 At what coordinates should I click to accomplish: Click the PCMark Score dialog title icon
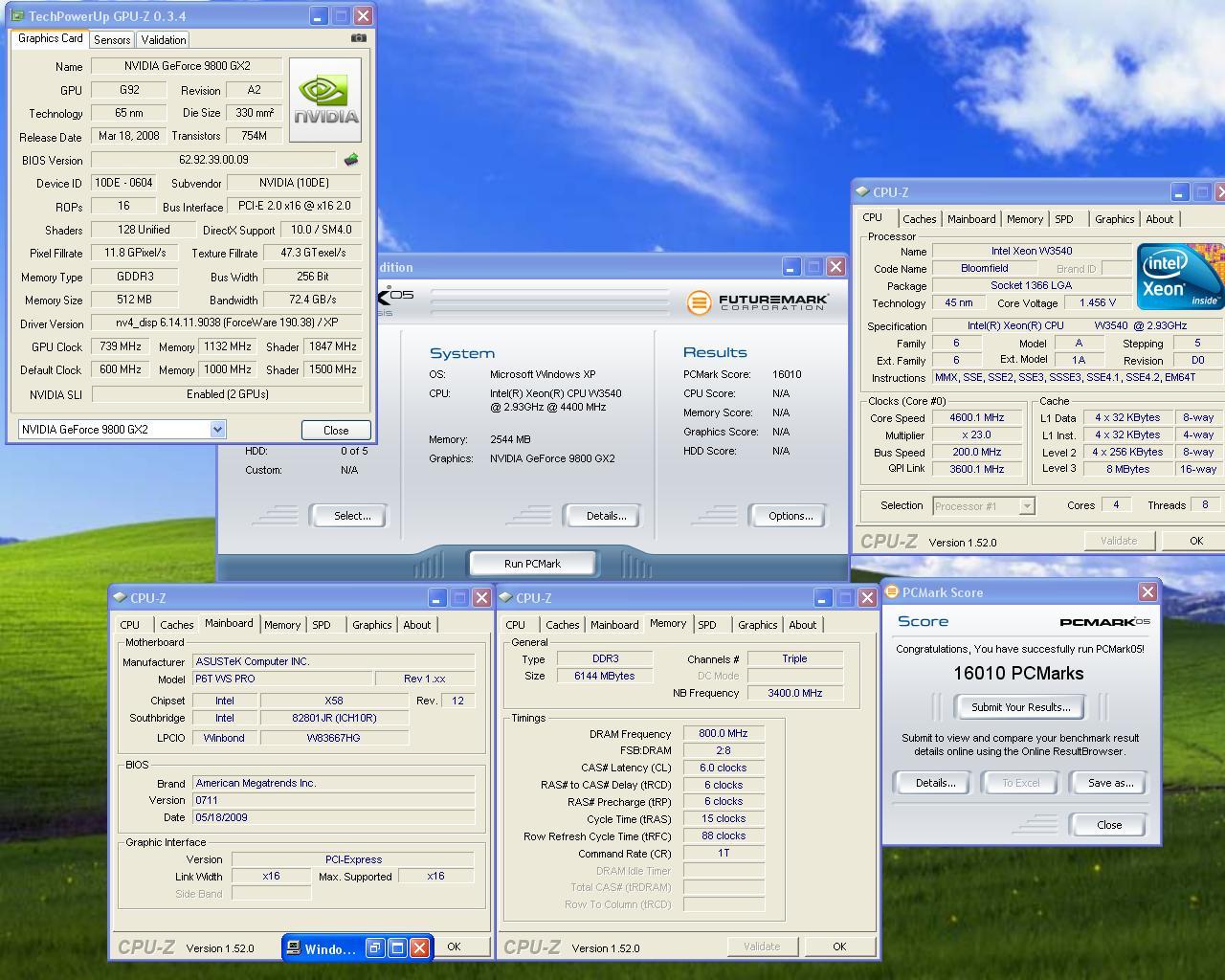(x=892, y=591)
